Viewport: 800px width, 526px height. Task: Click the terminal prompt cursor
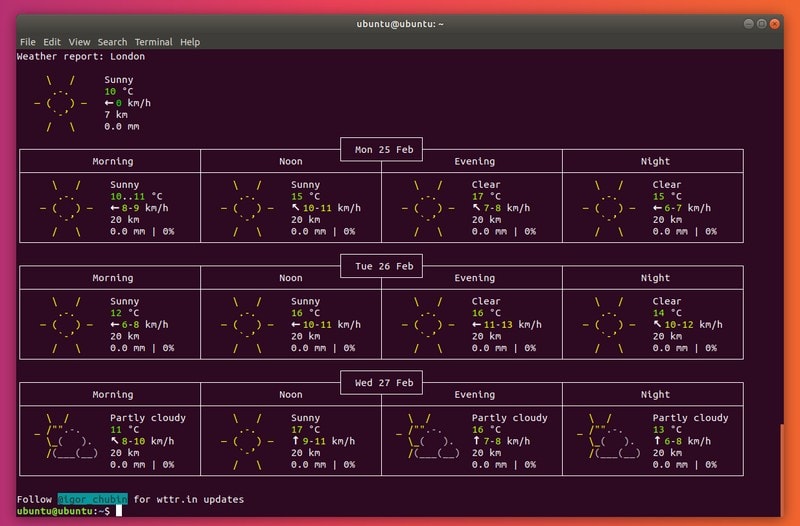(x=118, y=511)
